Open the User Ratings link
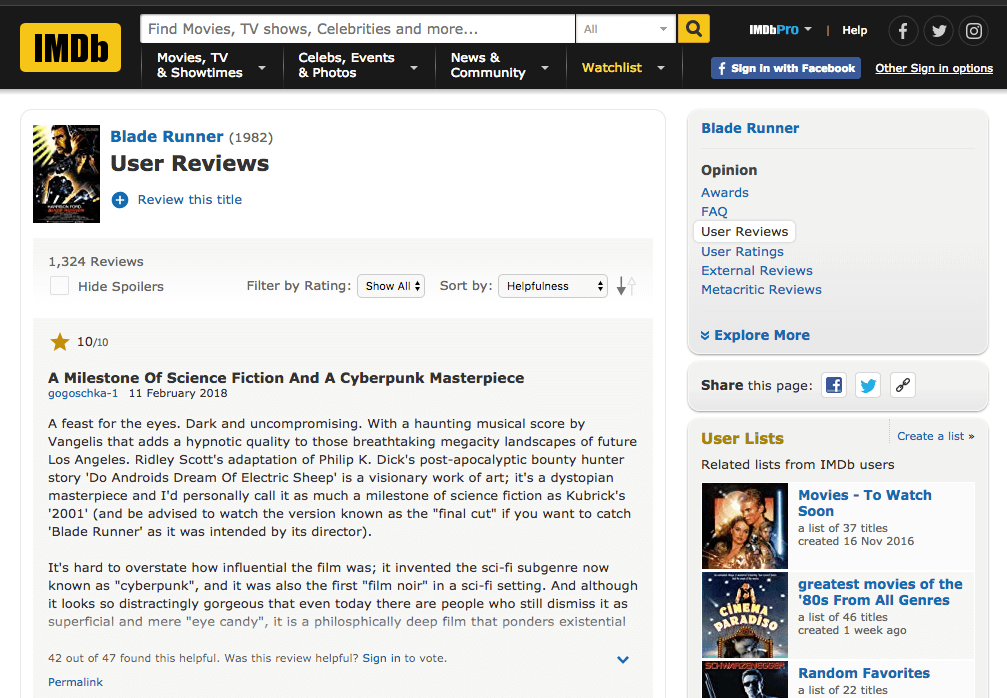The image size is (1007, 698). click(x=742, y=252)
